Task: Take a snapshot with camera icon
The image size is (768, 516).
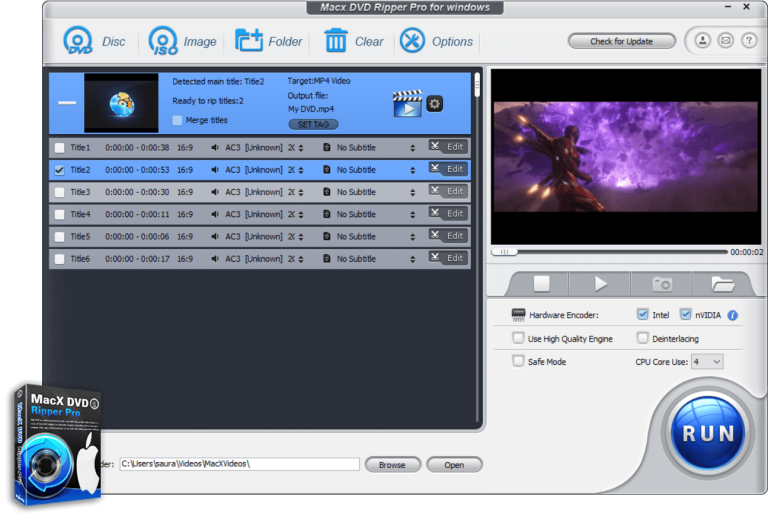Action: click(x=662, y=283)
